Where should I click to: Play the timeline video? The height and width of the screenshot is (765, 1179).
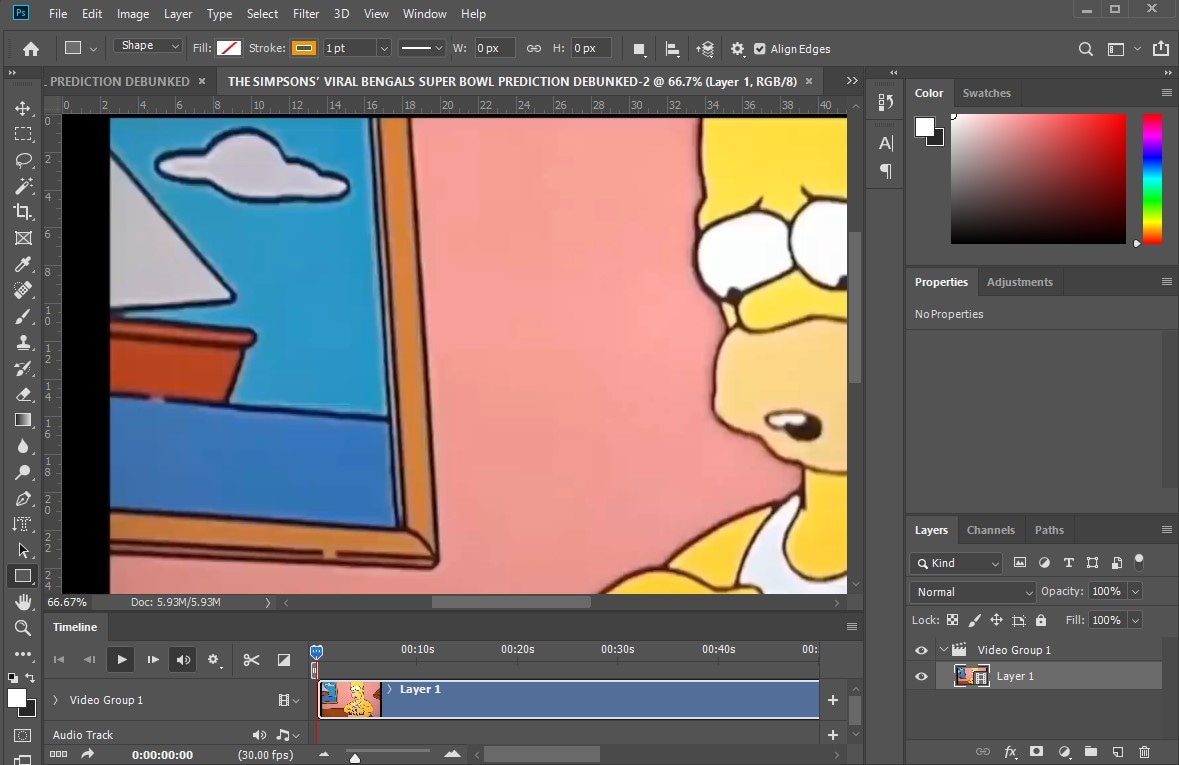121,660
